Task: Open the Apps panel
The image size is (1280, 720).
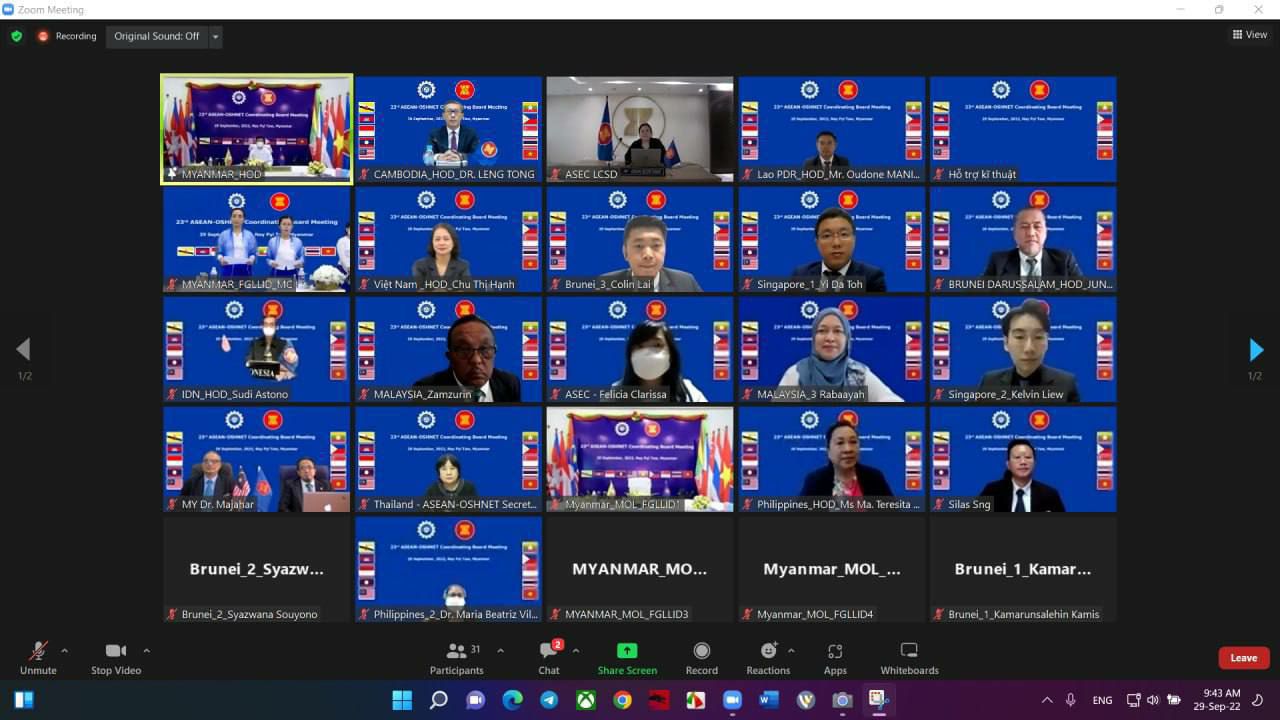Action: [835, 657]
